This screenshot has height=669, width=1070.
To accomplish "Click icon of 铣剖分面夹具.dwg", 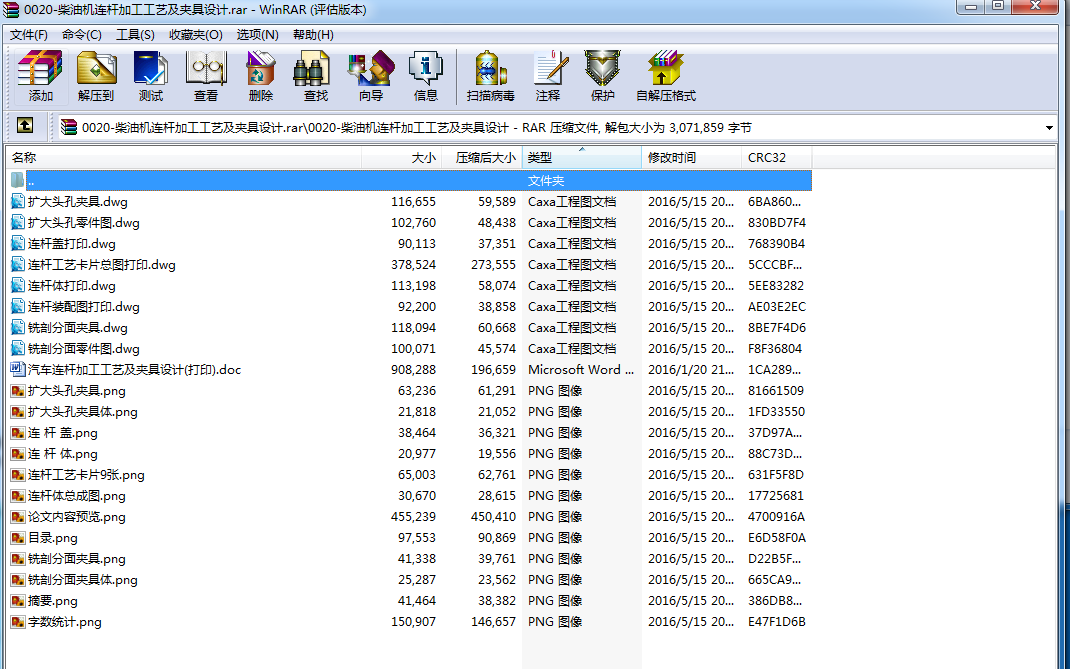I will [18, 328].
